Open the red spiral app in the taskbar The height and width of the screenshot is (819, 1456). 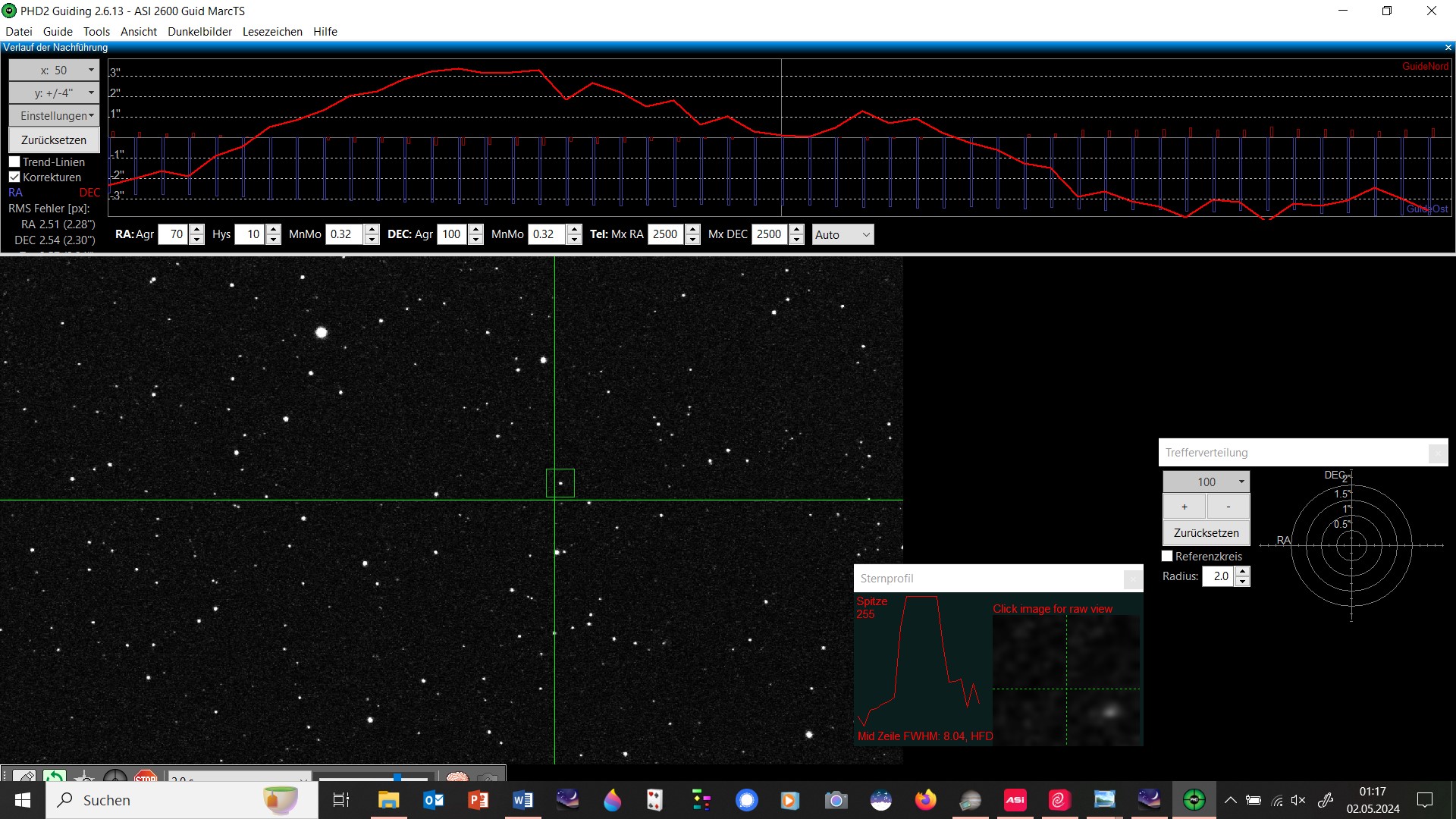1059,800
